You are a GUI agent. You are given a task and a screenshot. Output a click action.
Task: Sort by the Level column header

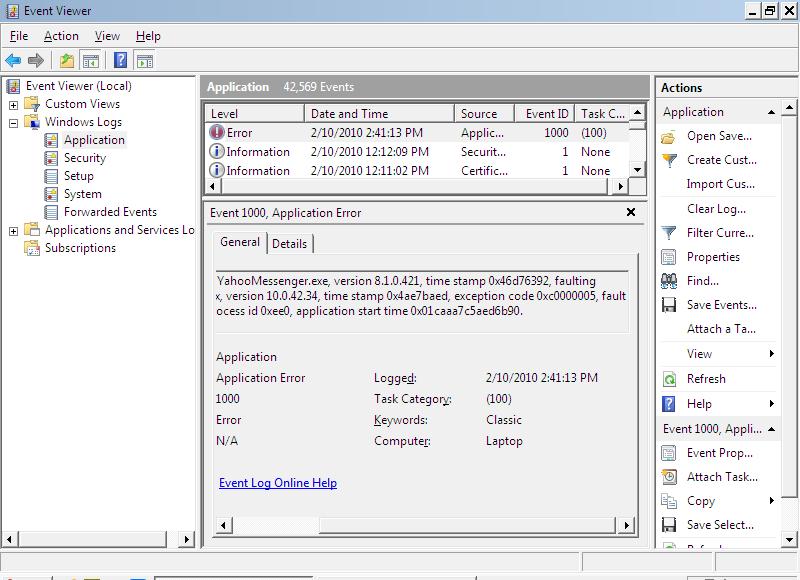pos(255,113)
